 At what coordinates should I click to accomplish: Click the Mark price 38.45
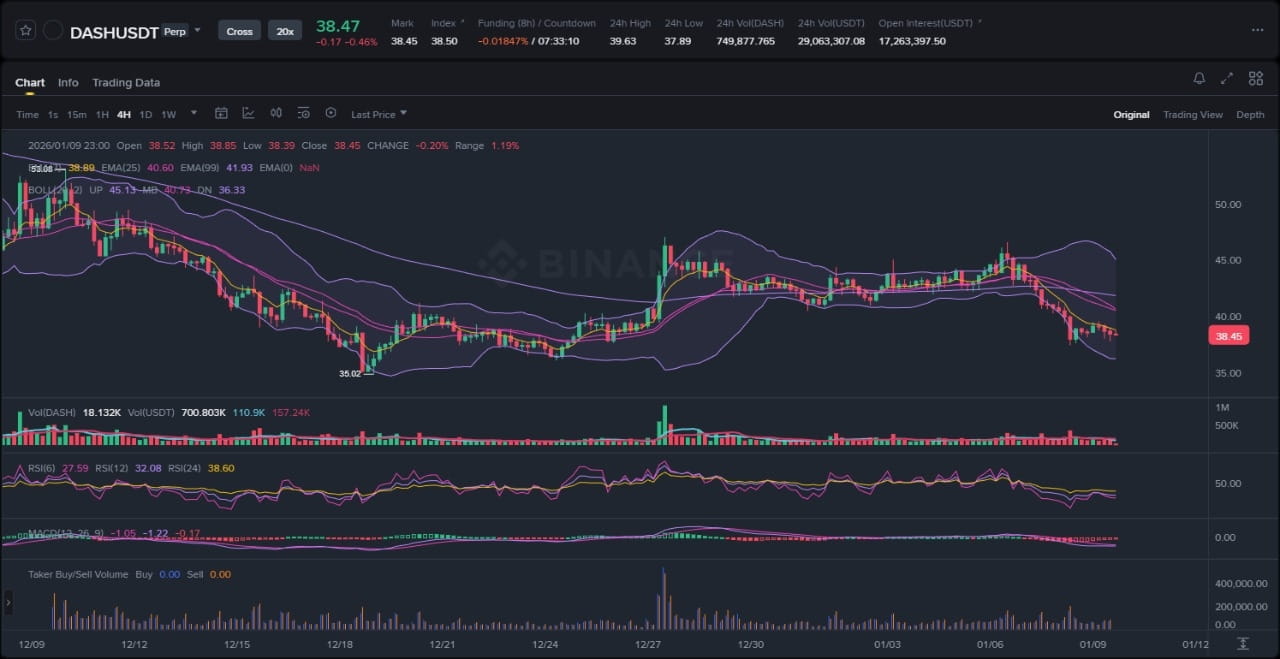pyautogui.click(x=404, y=41)
